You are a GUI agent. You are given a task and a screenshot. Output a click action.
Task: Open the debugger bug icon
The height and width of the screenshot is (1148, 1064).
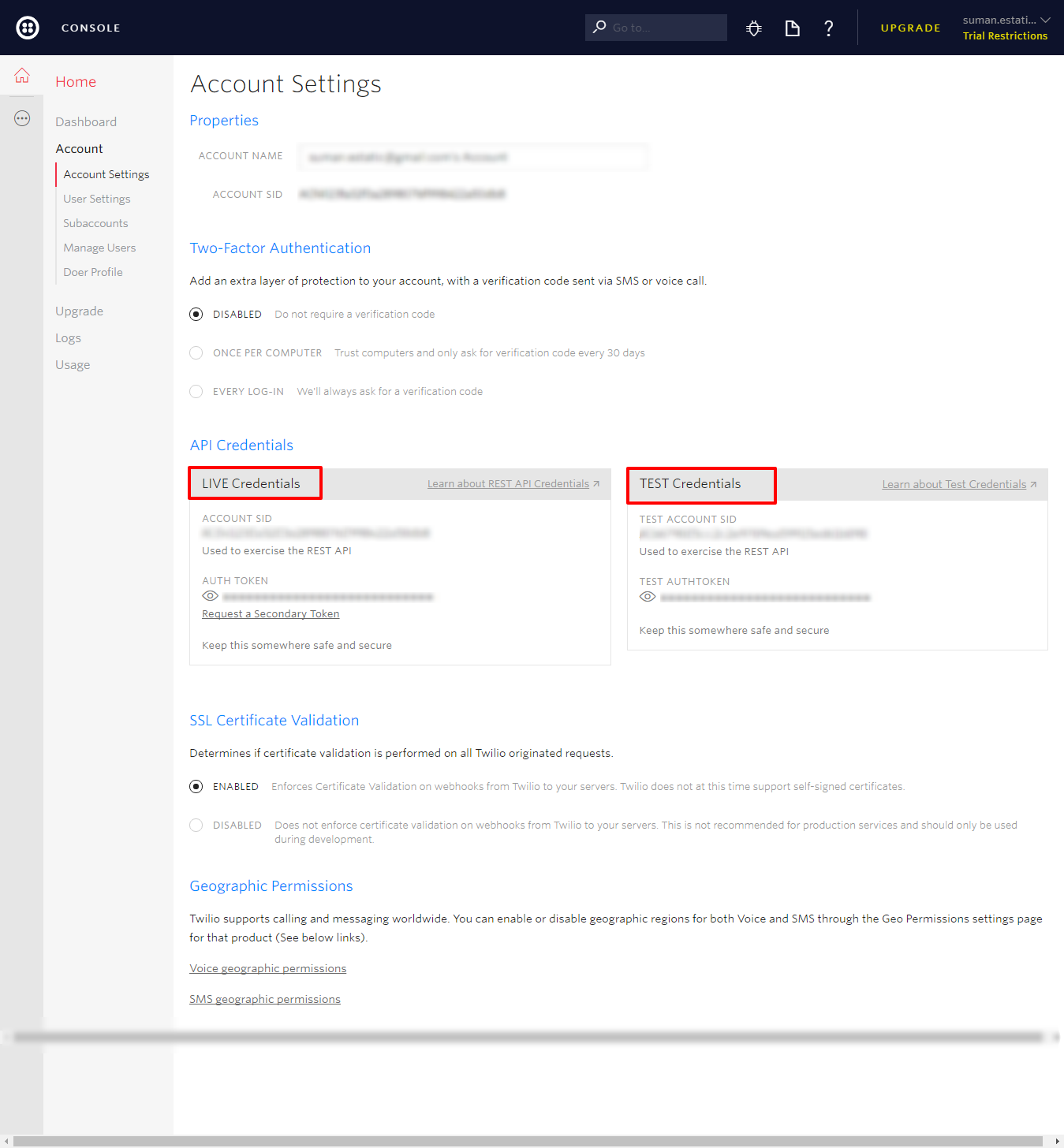[x=754, y=28]
